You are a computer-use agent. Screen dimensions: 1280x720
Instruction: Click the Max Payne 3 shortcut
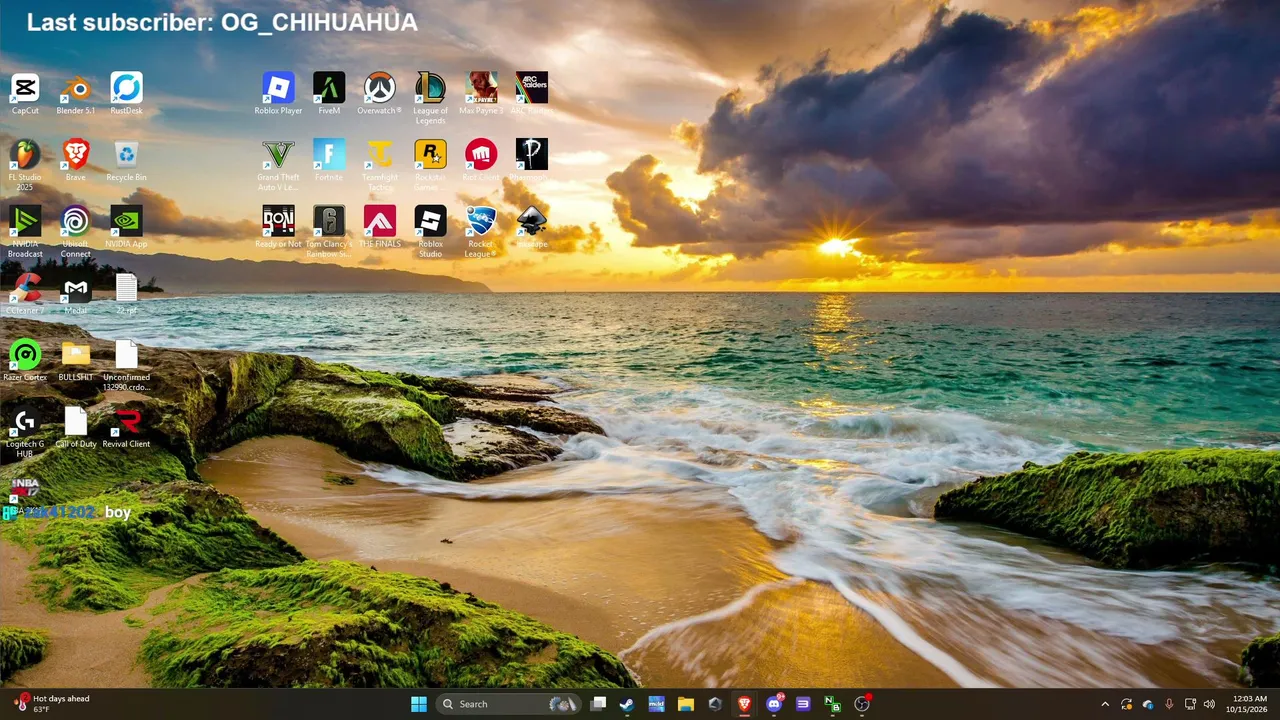click(x=481, y=93)
